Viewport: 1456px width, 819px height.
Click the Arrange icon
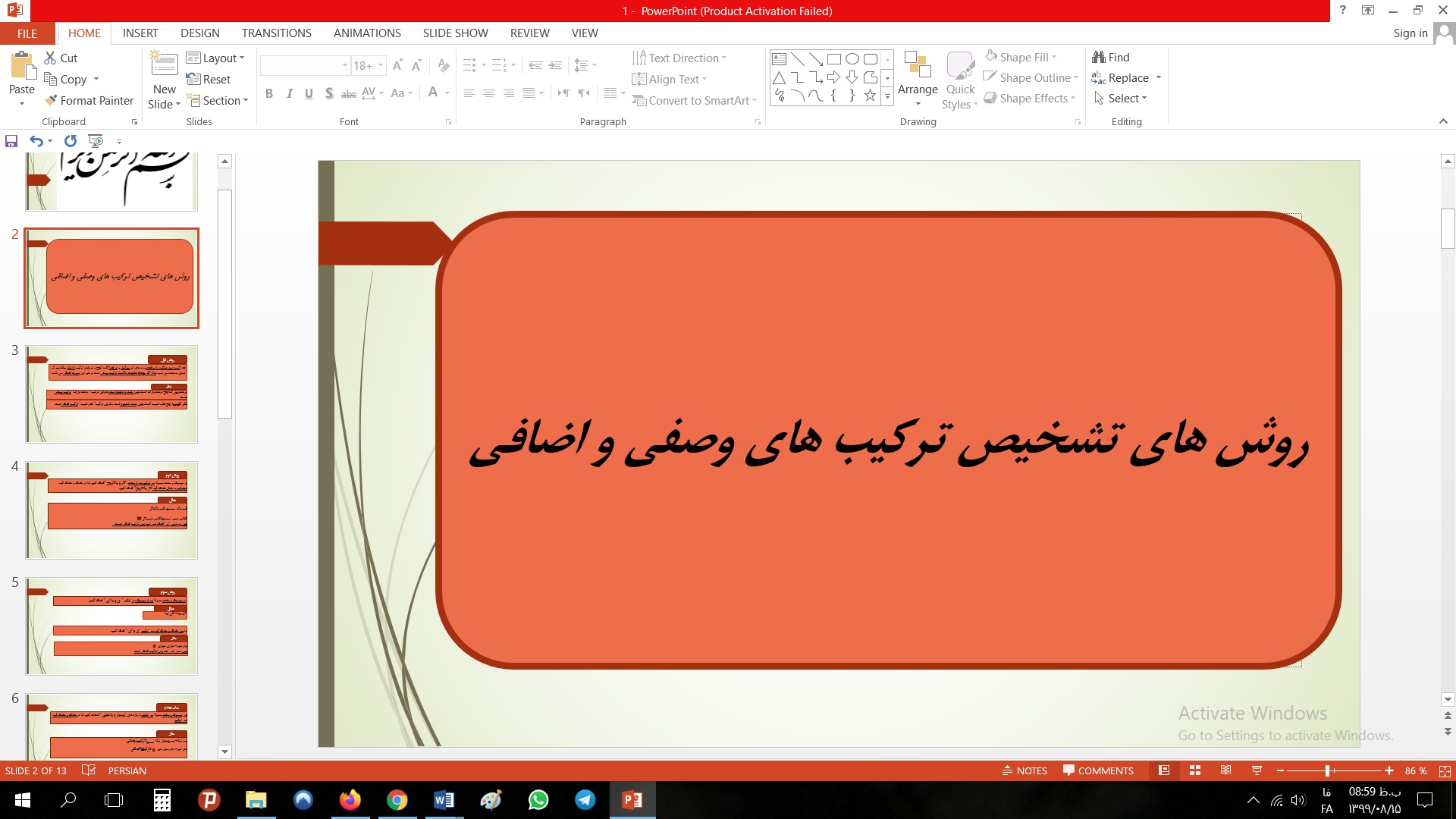tap(918, 67)
